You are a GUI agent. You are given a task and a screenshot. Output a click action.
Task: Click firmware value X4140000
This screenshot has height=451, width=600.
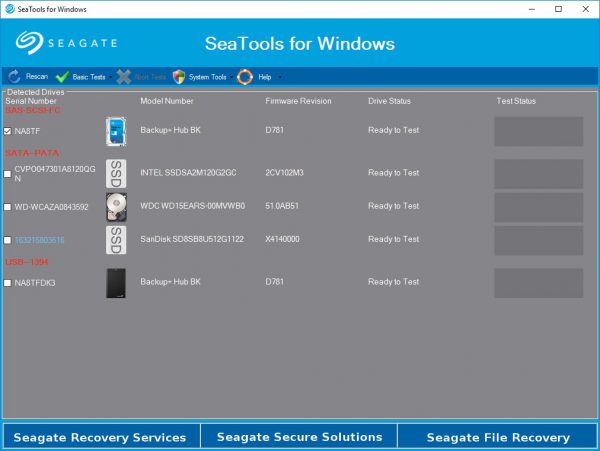coord(282,239)
